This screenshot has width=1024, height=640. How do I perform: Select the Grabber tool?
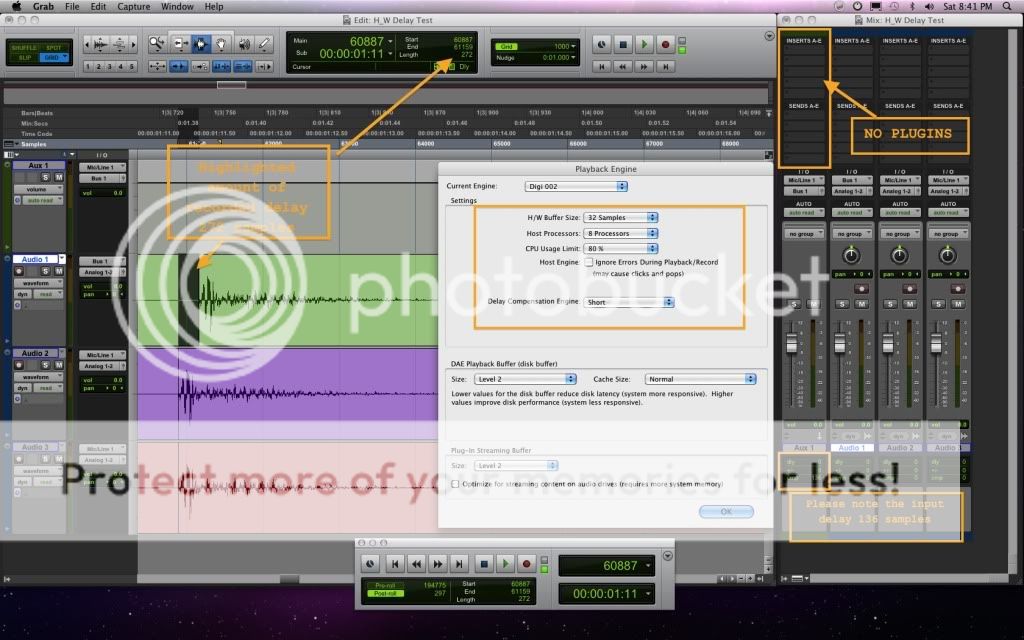coord(222,44)
